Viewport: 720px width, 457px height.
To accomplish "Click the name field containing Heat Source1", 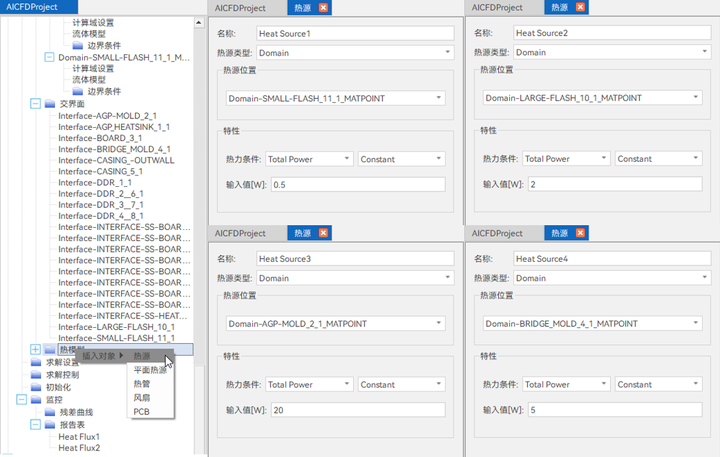I will (355, 34).
